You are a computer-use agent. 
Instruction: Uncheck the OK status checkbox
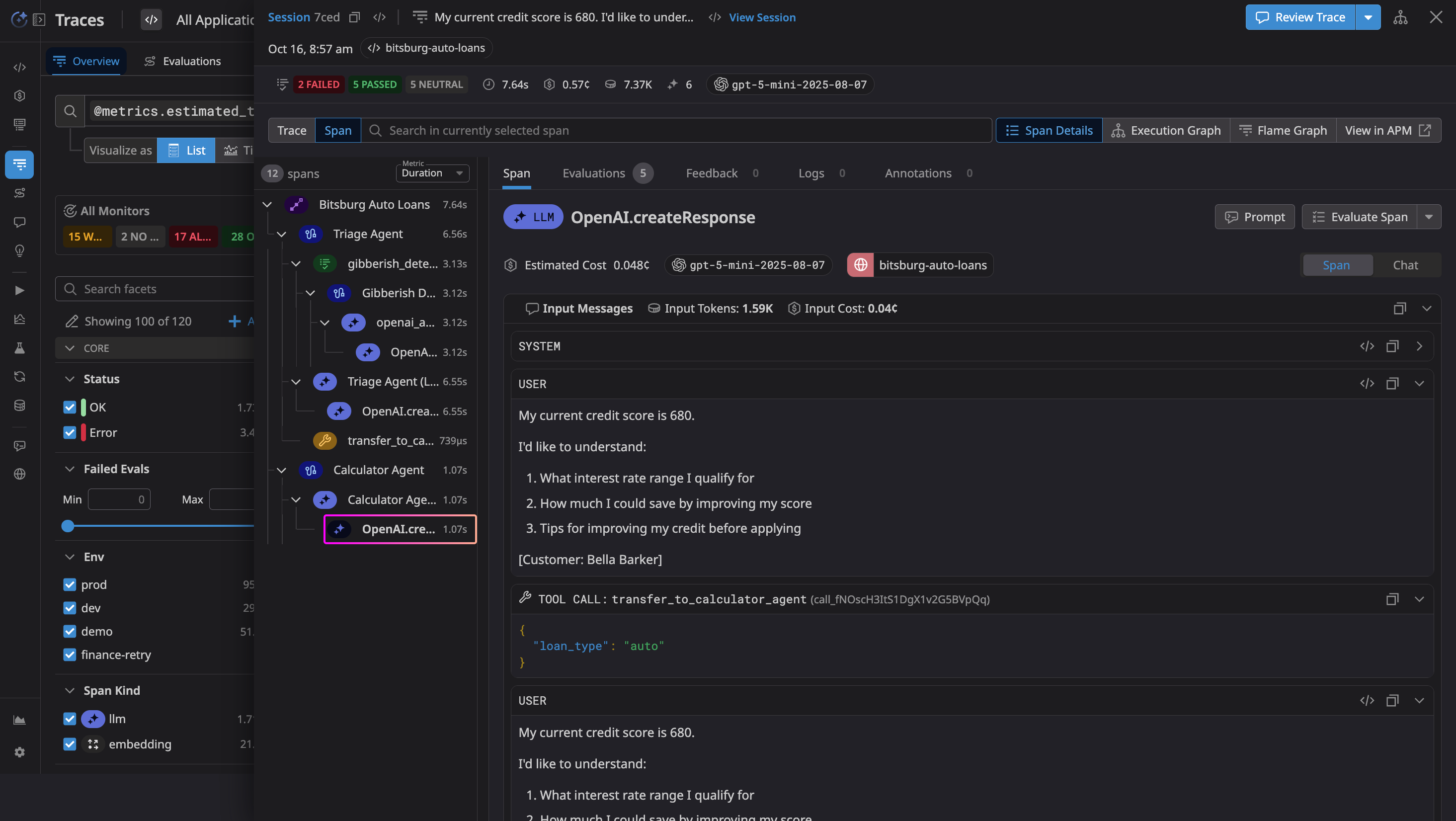(x=70, y=407)
